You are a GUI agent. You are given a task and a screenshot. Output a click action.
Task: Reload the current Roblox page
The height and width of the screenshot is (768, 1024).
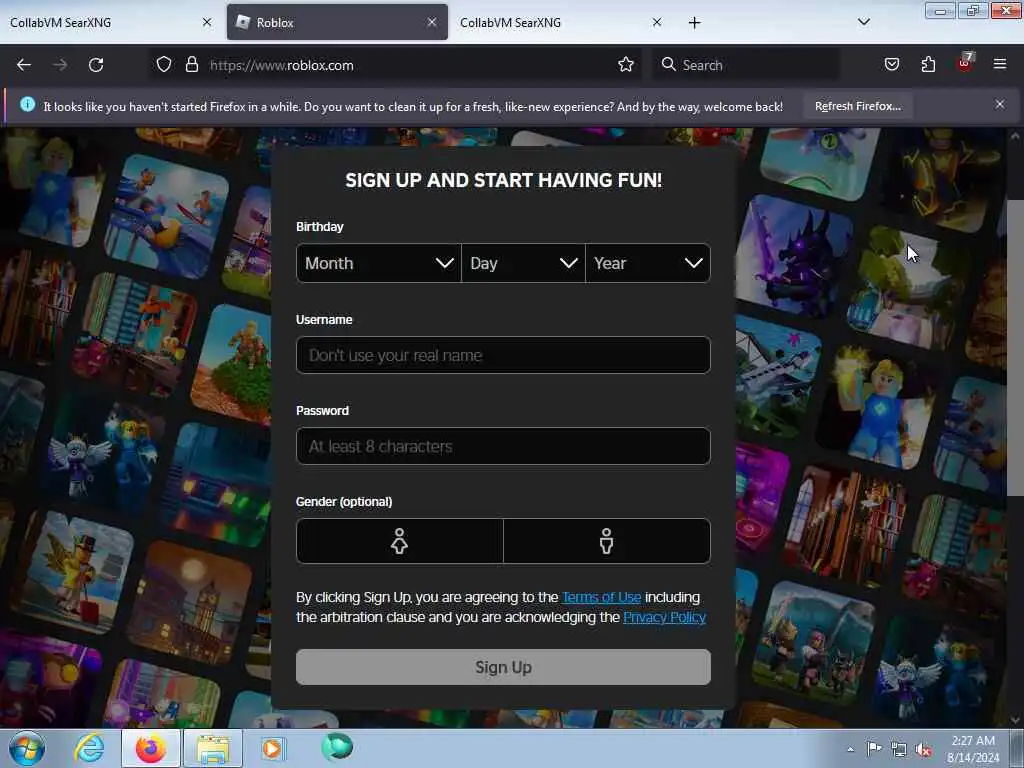click(x=96, y=65)
